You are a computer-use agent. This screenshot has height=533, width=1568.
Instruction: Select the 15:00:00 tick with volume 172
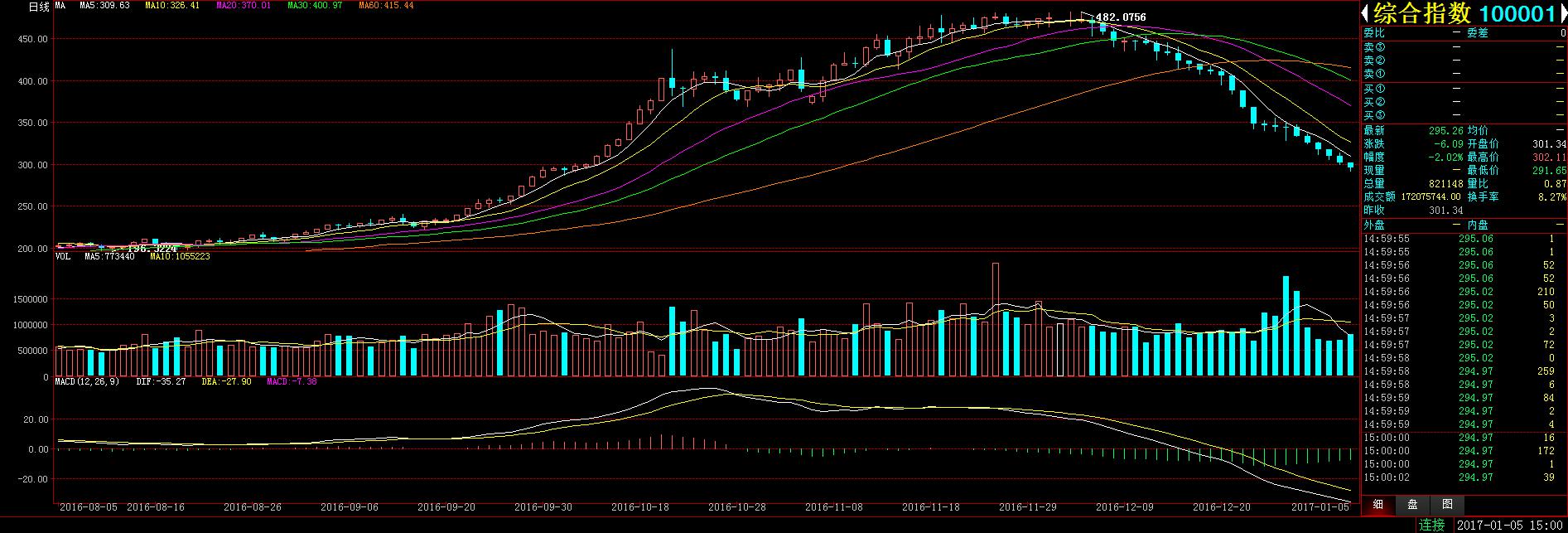coord(1464,451)
